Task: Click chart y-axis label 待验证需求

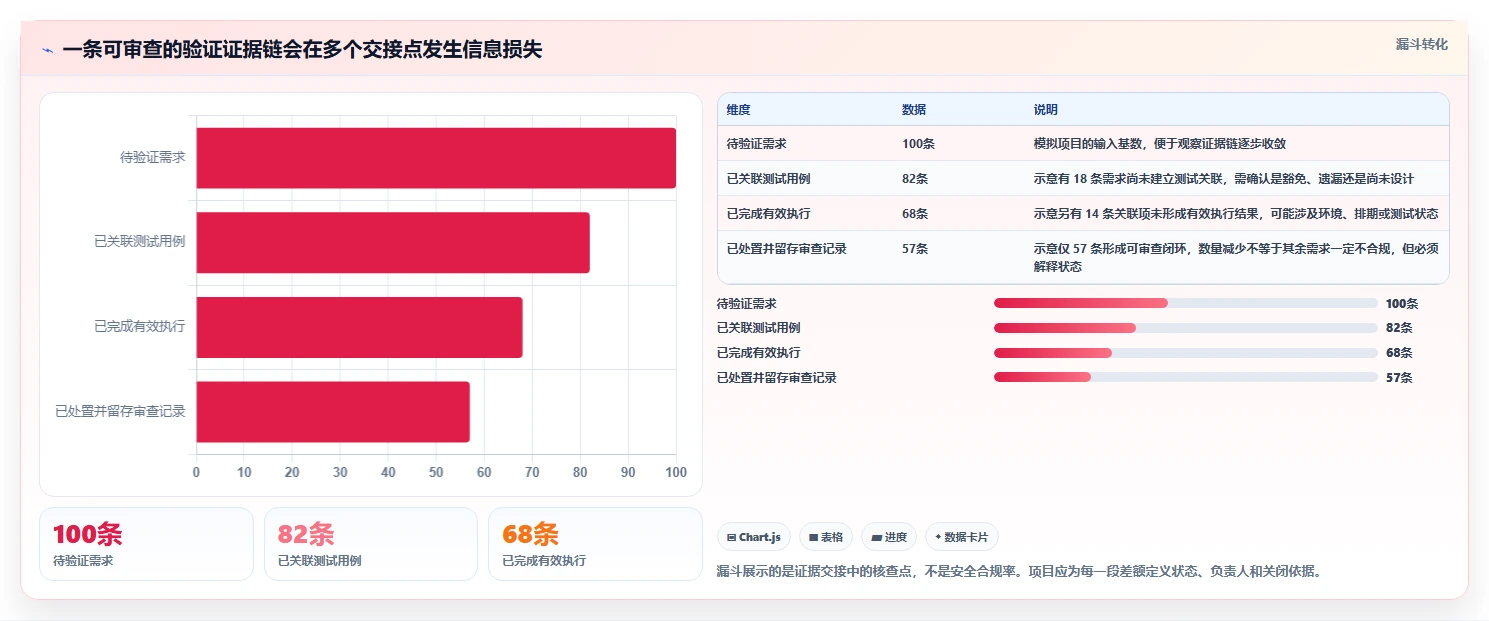Action: [153, 158]
